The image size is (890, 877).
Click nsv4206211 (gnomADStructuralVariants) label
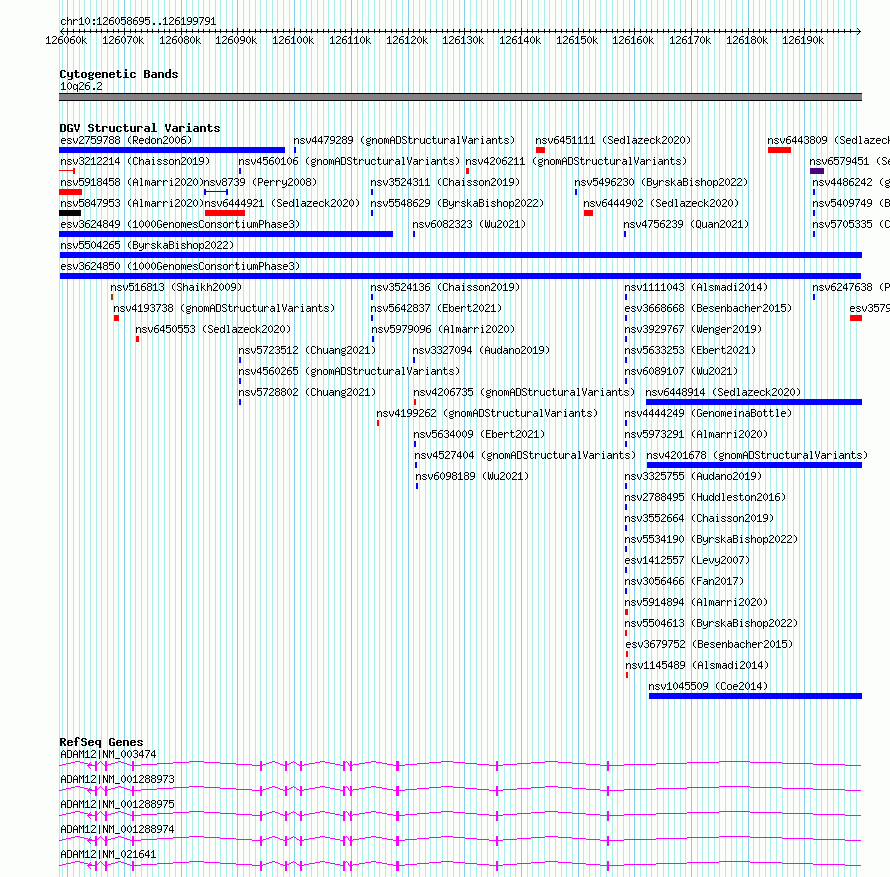(576, 161)
